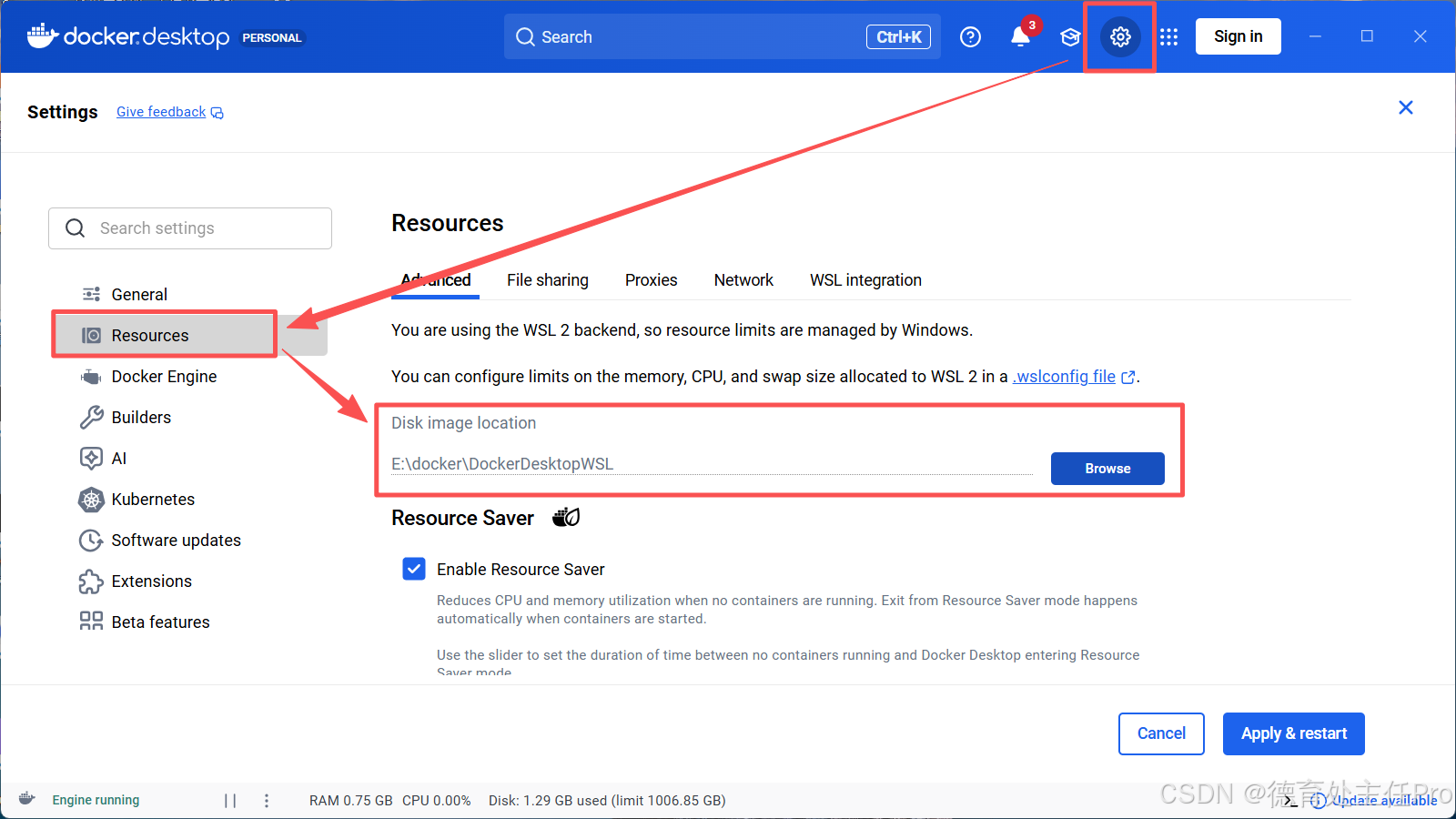Click the Resource Saver heading
Image resolution: width=1456 pixels, height=819 pixels.
(462, 518)
